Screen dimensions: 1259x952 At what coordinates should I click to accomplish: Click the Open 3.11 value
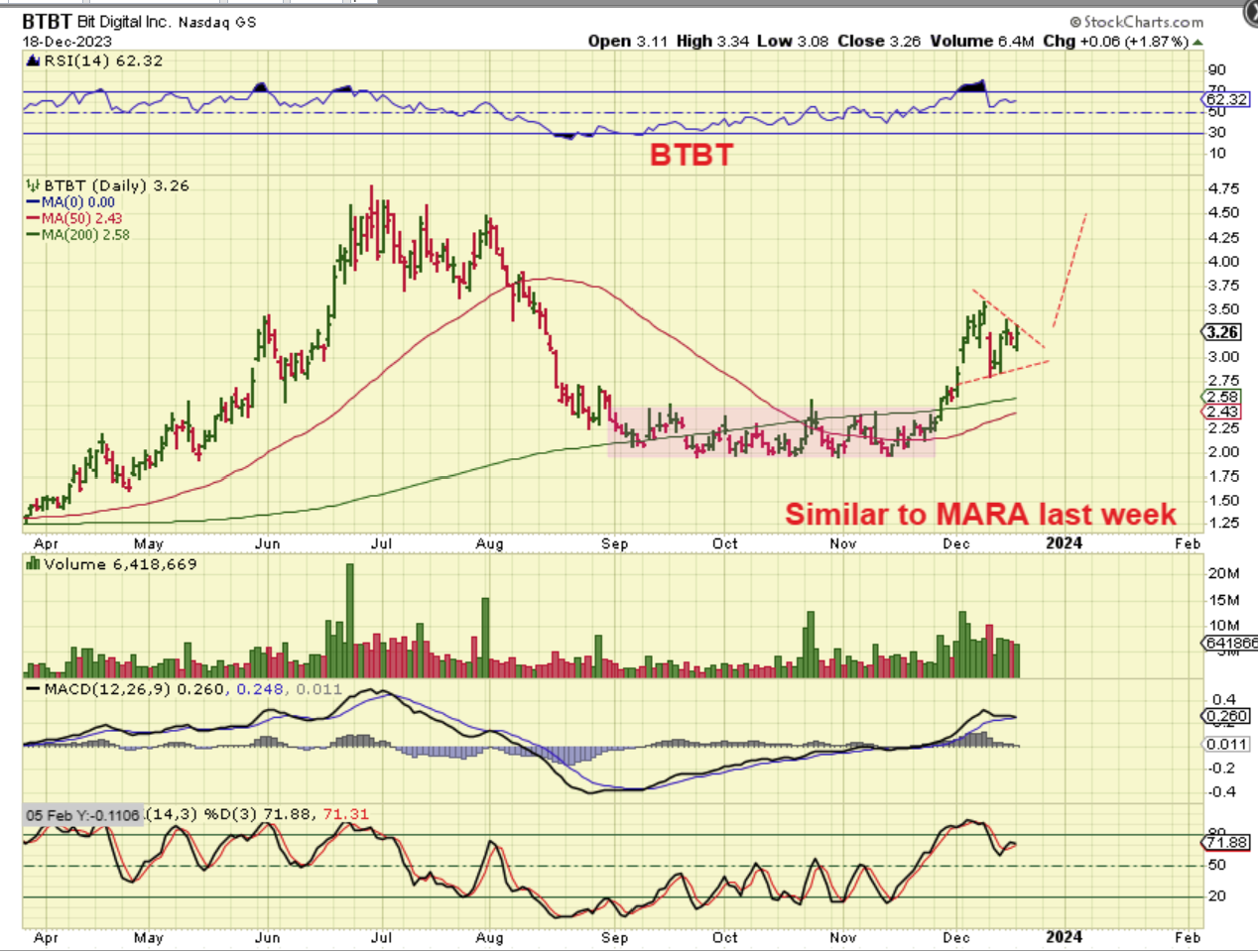[628, 41]
